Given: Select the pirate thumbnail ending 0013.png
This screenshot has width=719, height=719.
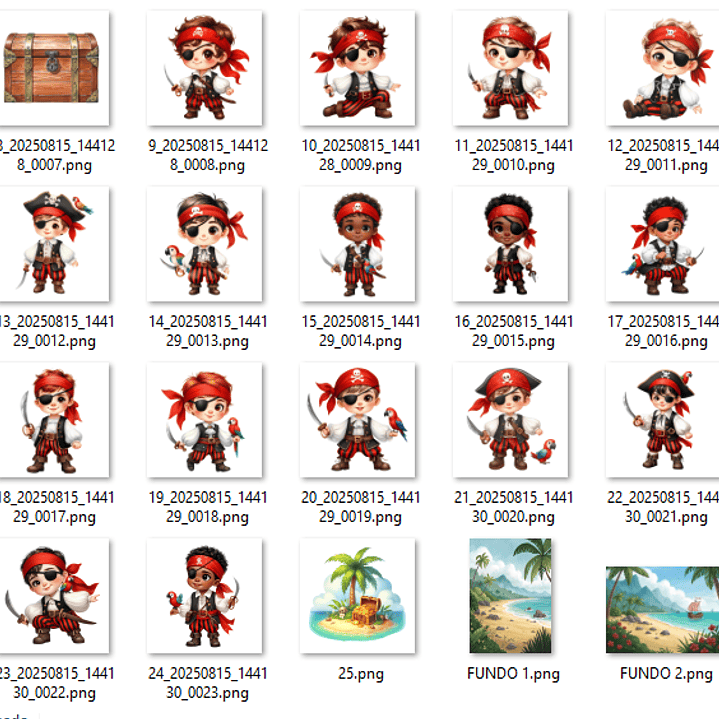Looking at the screenshot, I should [204, 244].
